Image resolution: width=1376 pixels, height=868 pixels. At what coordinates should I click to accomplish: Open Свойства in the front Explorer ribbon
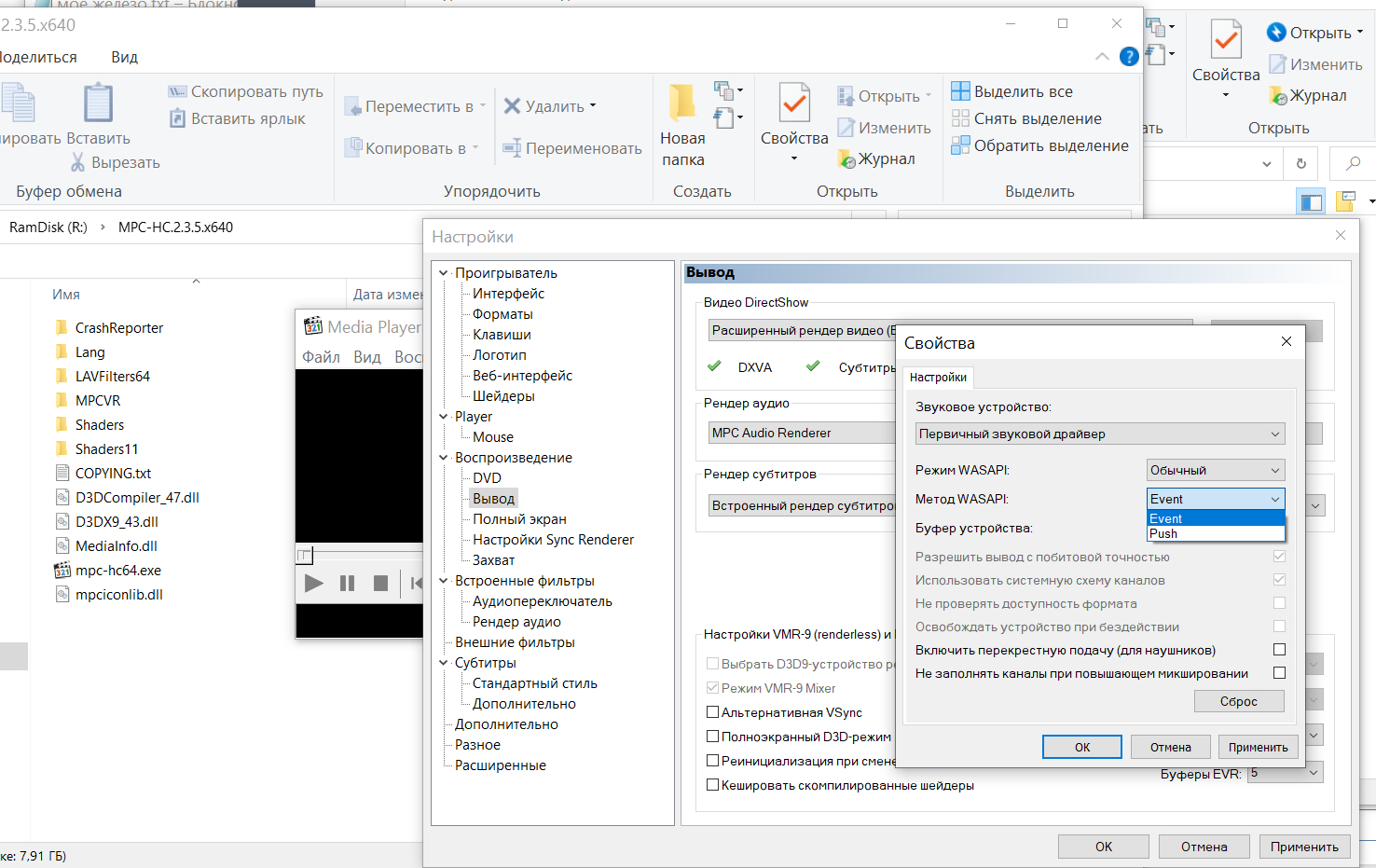tap(794, 124)
